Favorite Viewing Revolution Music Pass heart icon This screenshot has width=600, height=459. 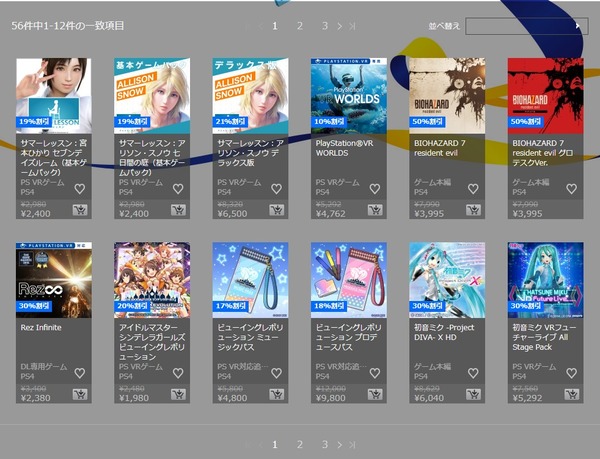(276, 373)
